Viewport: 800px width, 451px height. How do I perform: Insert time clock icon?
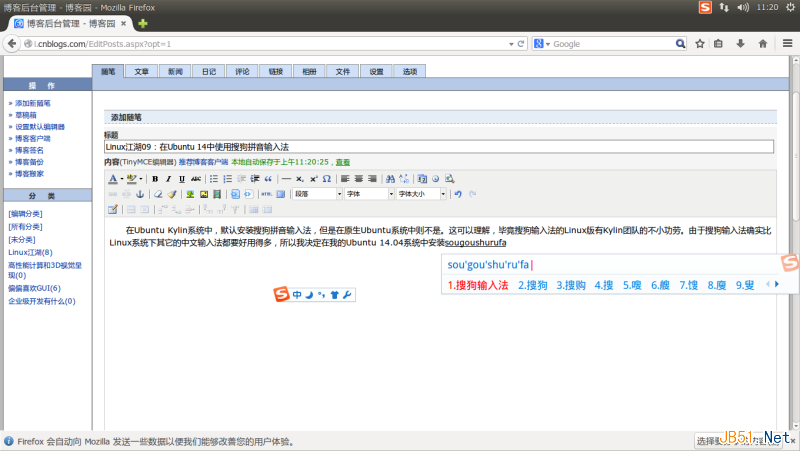435,179
